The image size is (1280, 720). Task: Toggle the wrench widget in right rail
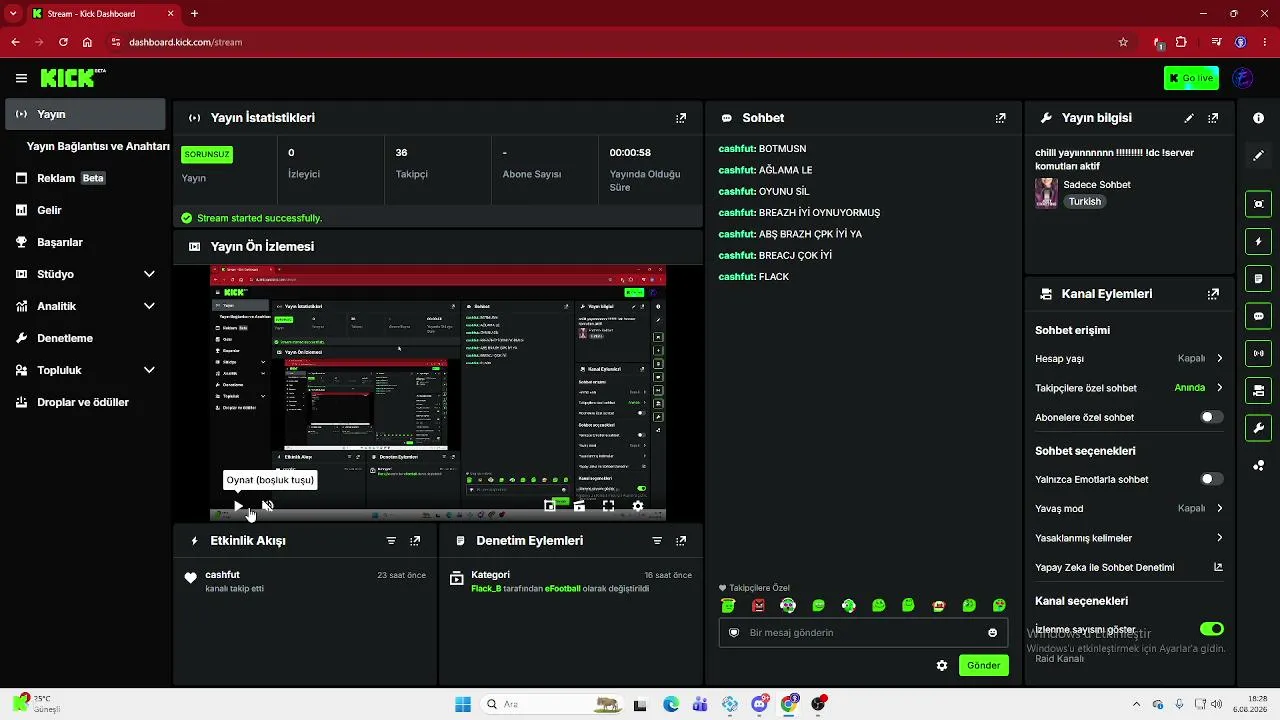[x=1259, y=428]
